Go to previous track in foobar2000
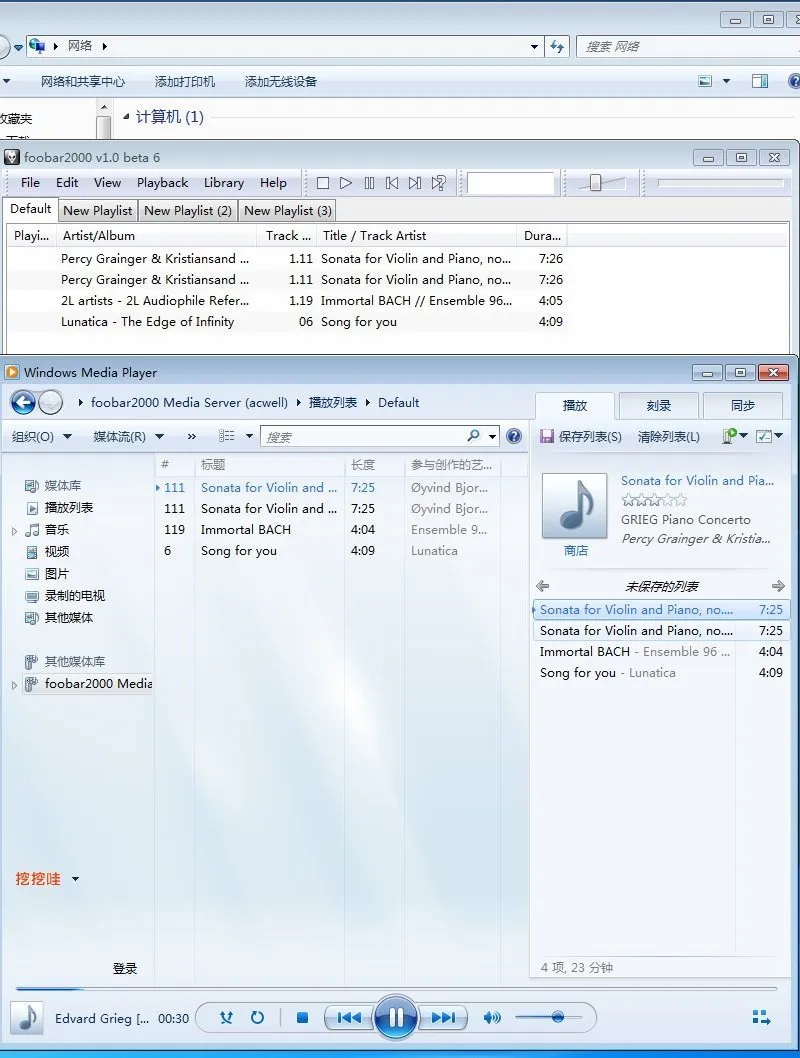Image resolution: width=800 pixels, height=1058 pixels. [392, 183]
